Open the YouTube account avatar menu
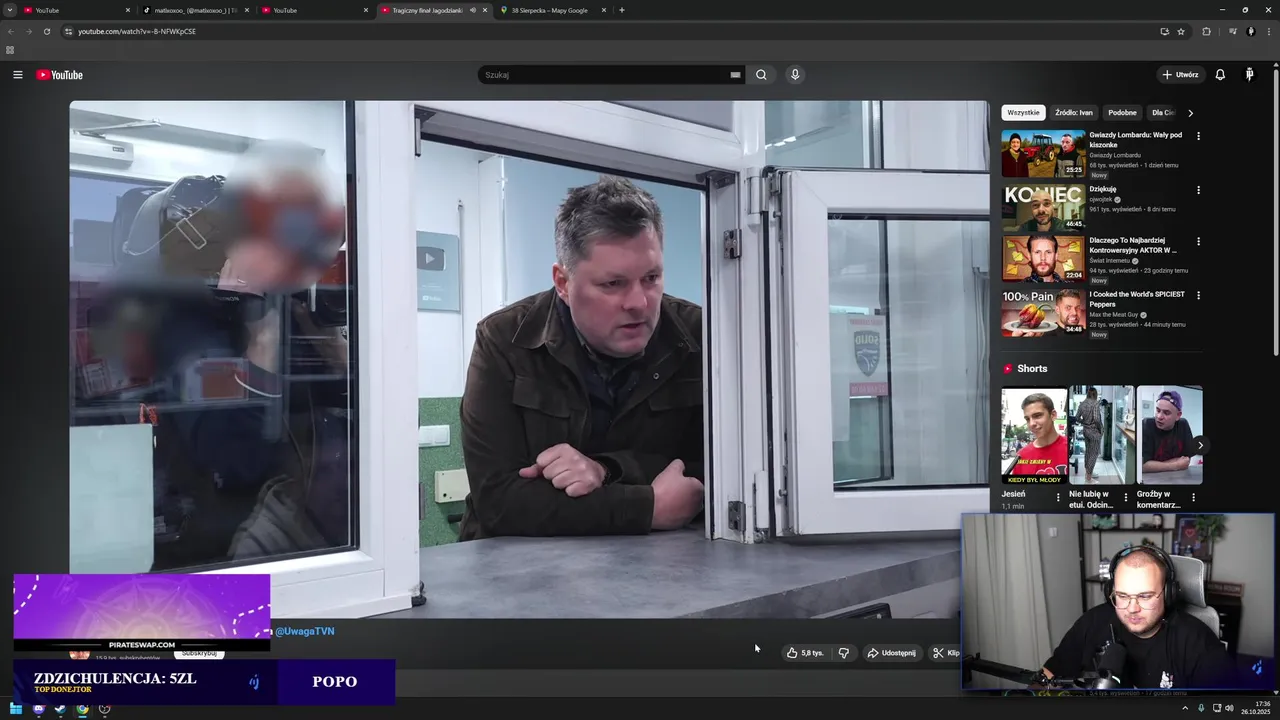 coord(1249,75)
